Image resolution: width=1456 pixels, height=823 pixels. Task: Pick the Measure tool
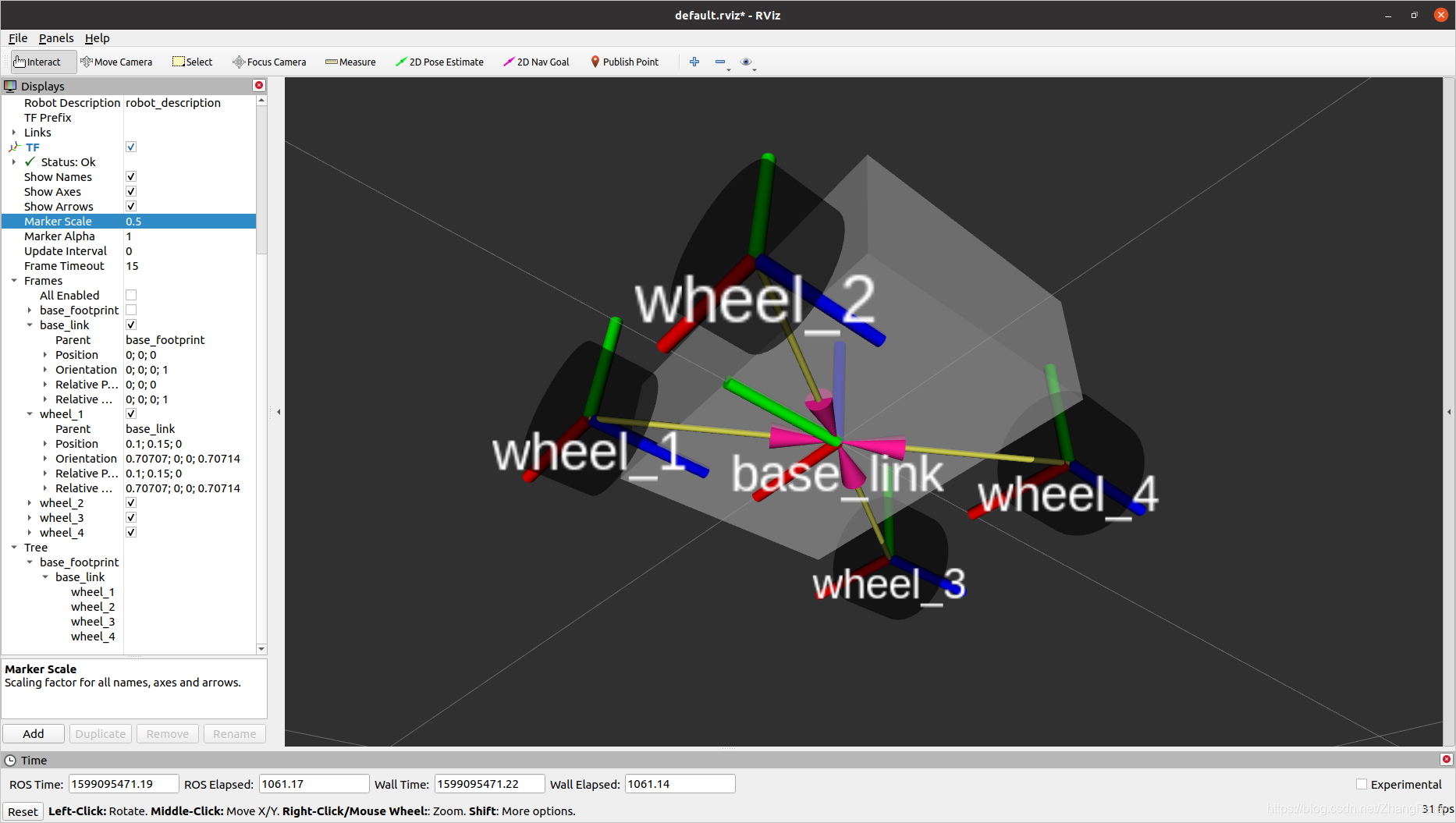point(350,62)
